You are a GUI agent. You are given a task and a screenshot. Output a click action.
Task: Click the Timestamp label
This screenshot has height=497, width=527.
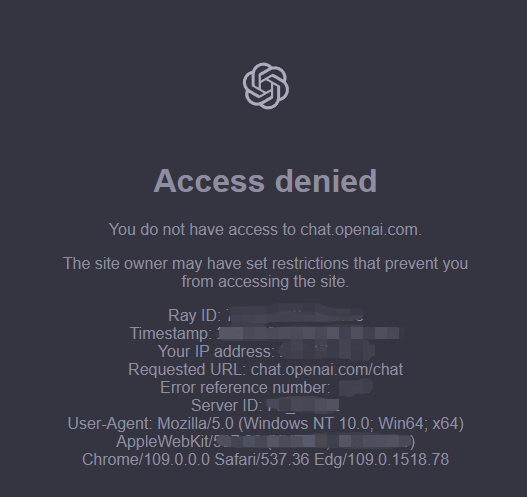[171, 334]
